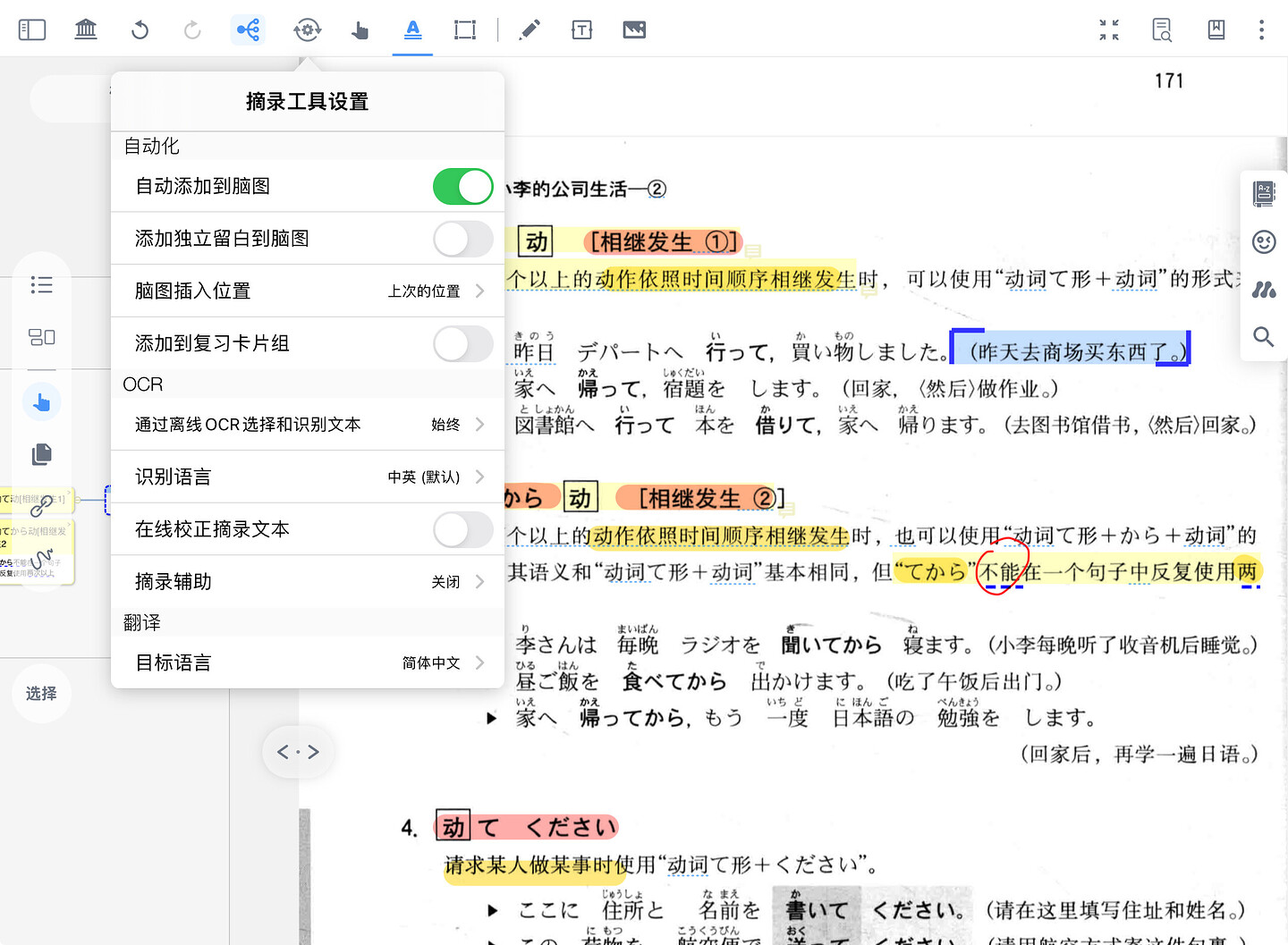This screenshot has height=945, width=1288.
Task: Open the three-dot more menu
Action: (1261, 30)
